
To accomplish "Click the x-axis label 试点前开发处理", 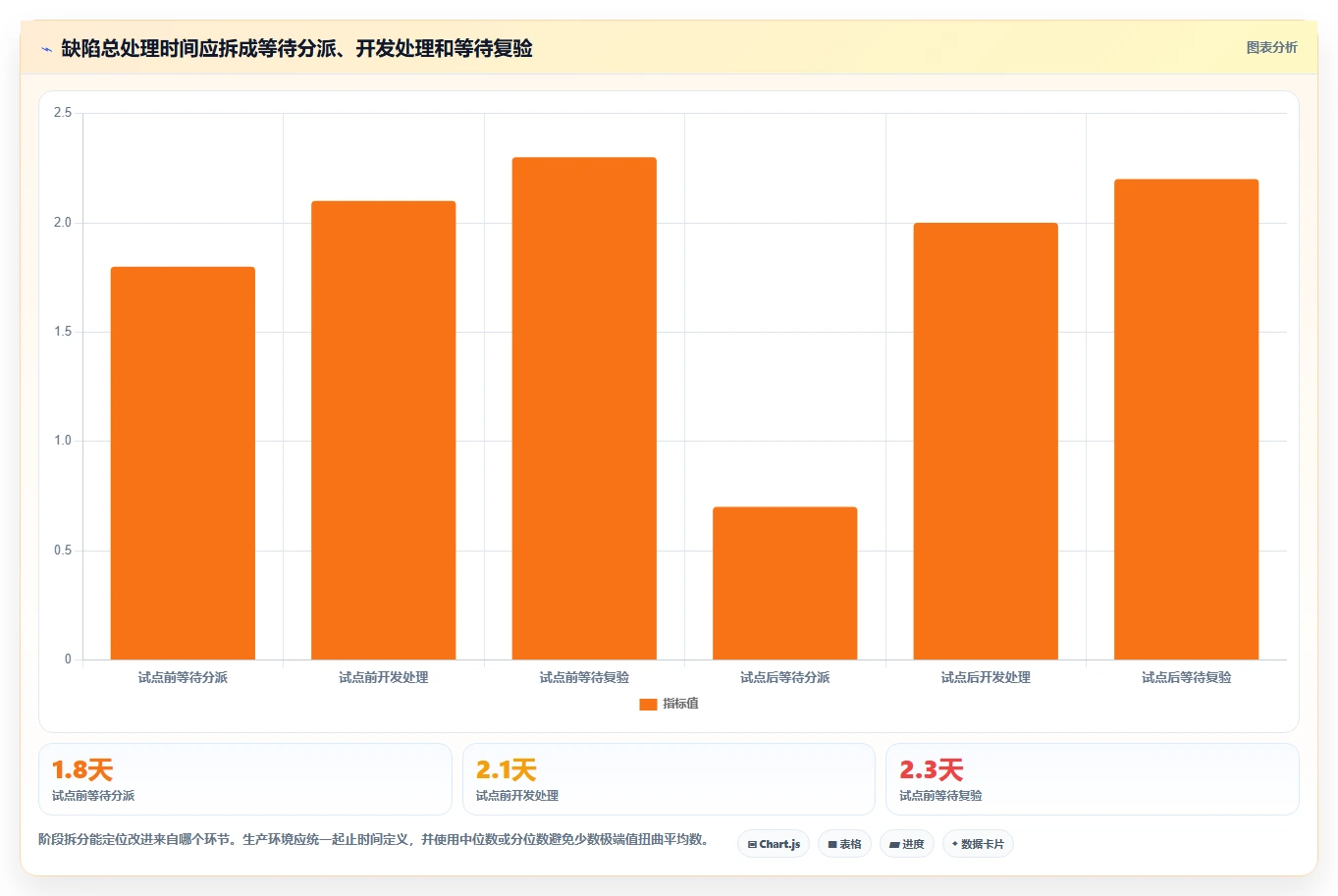I will pos(384,677).
